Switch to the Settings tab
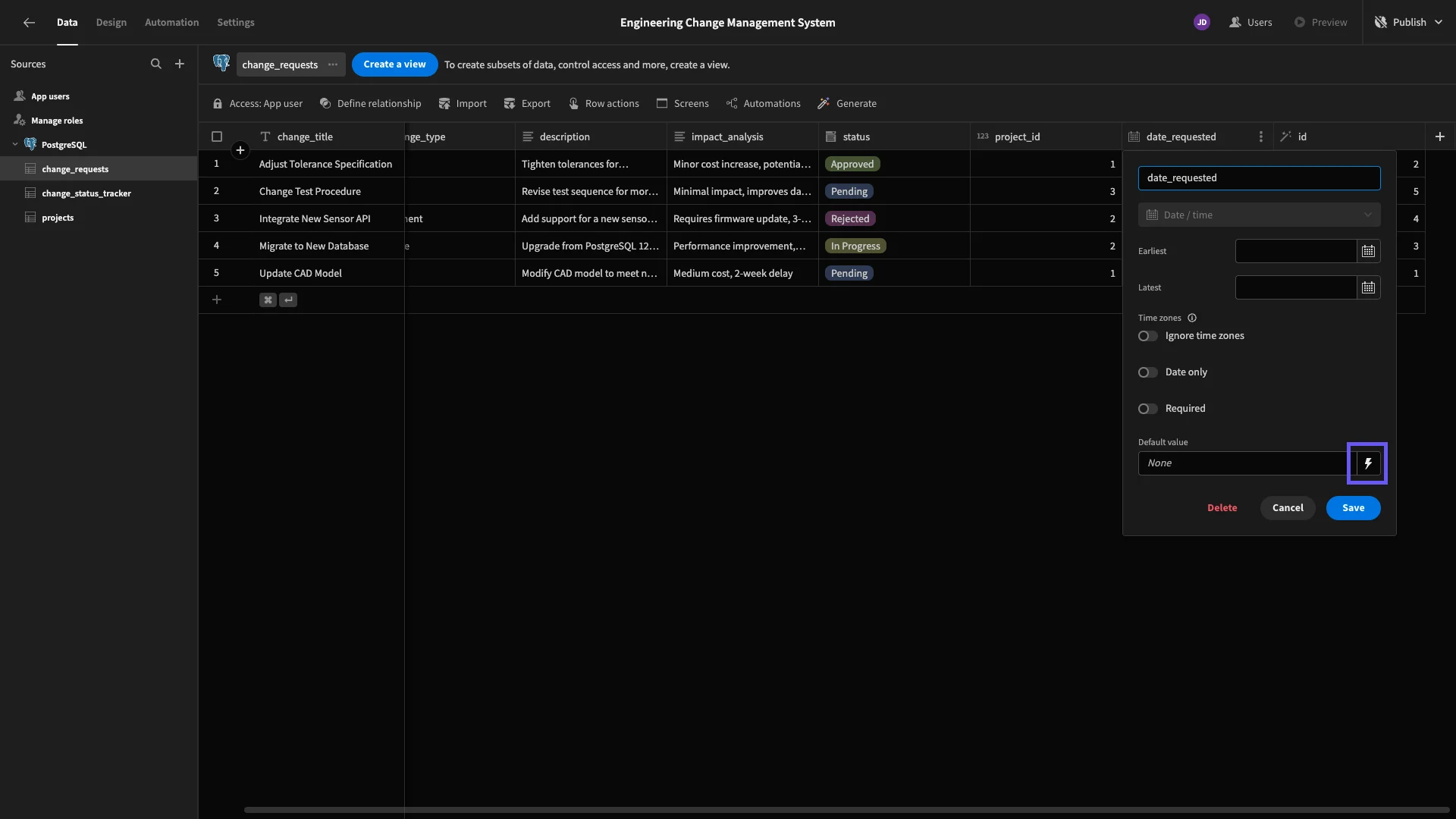Image resolution: width=1456 pixels, height=819 pixels. tap(236, 22)
